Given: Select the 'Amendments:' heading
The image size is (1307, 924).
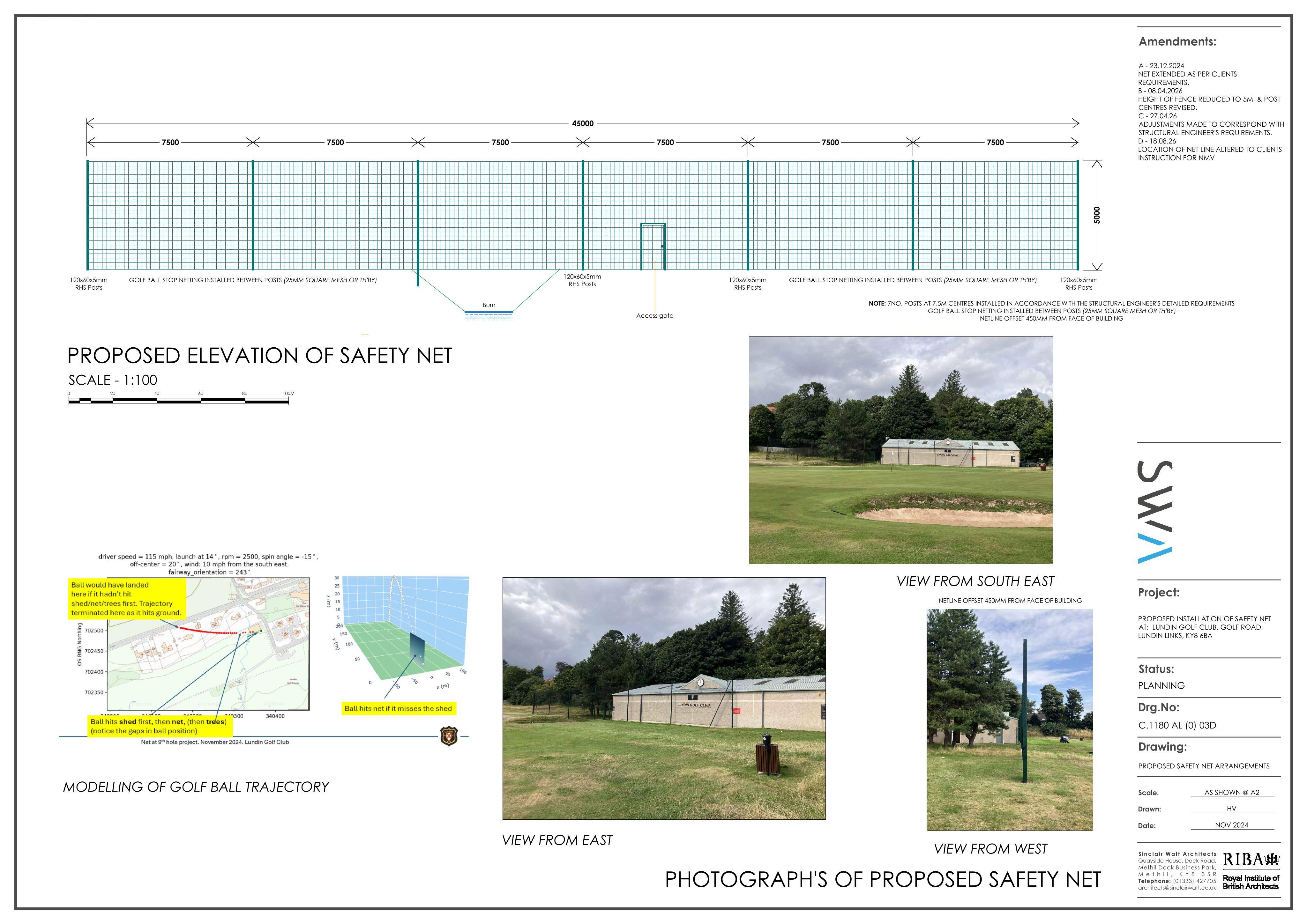Looking at the screenshot, I should tap(1177, 41).
